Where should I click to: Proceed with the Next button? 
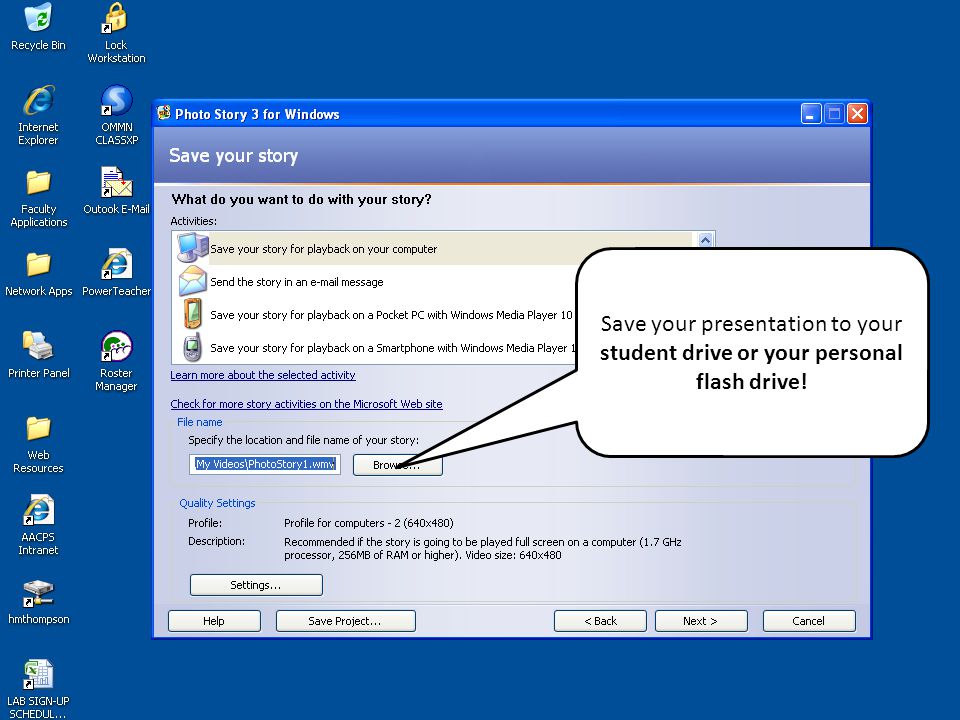(x=701, y=621)
